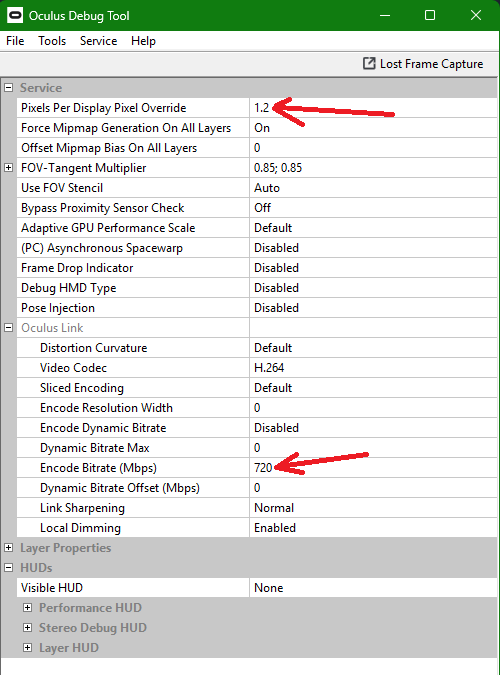
Task: Expand the Layer Properties section
Action: pyautogui.click(x=8, y=548)
